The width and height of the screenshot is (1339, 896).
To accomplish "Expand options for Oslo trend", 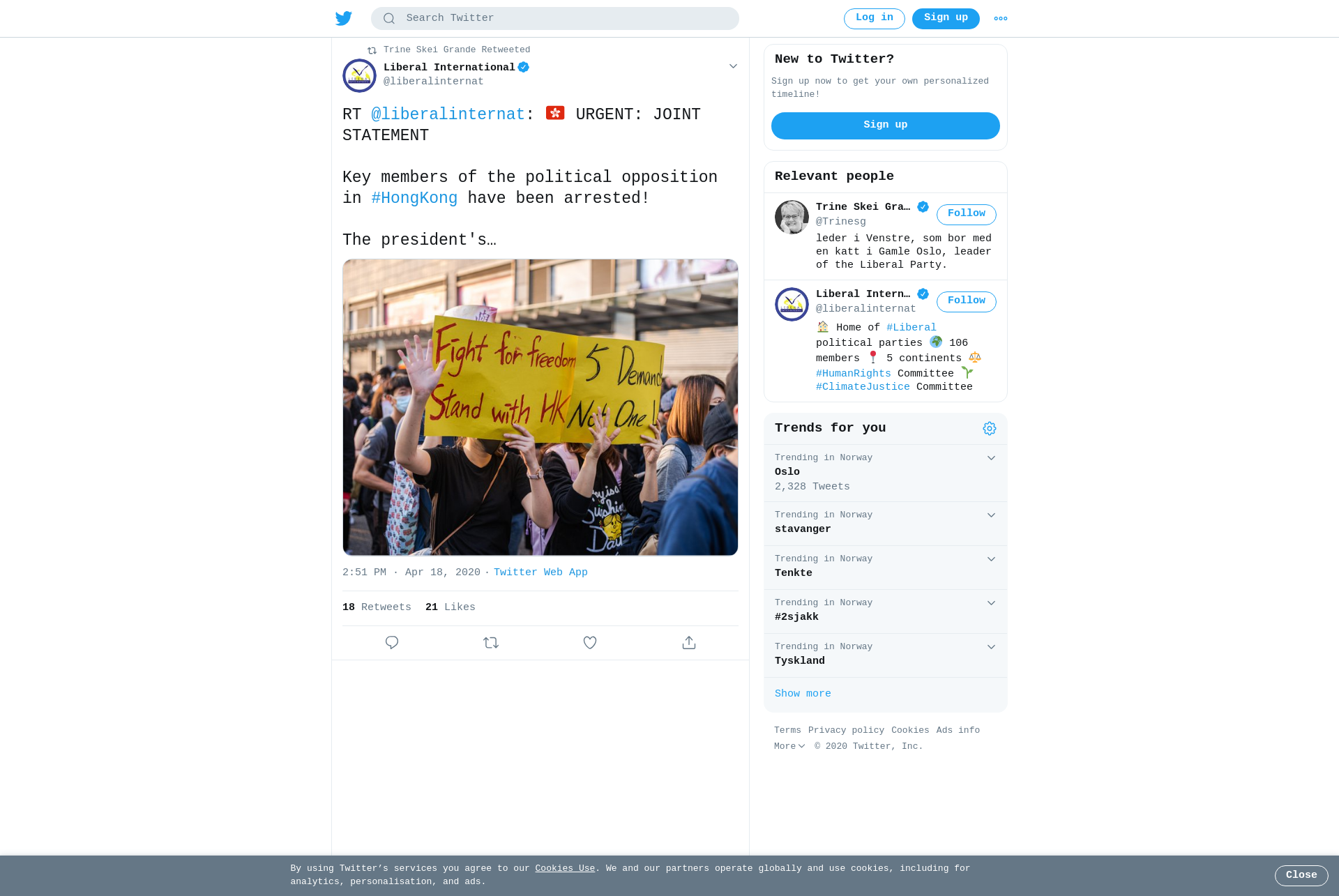I will [991, 458].
